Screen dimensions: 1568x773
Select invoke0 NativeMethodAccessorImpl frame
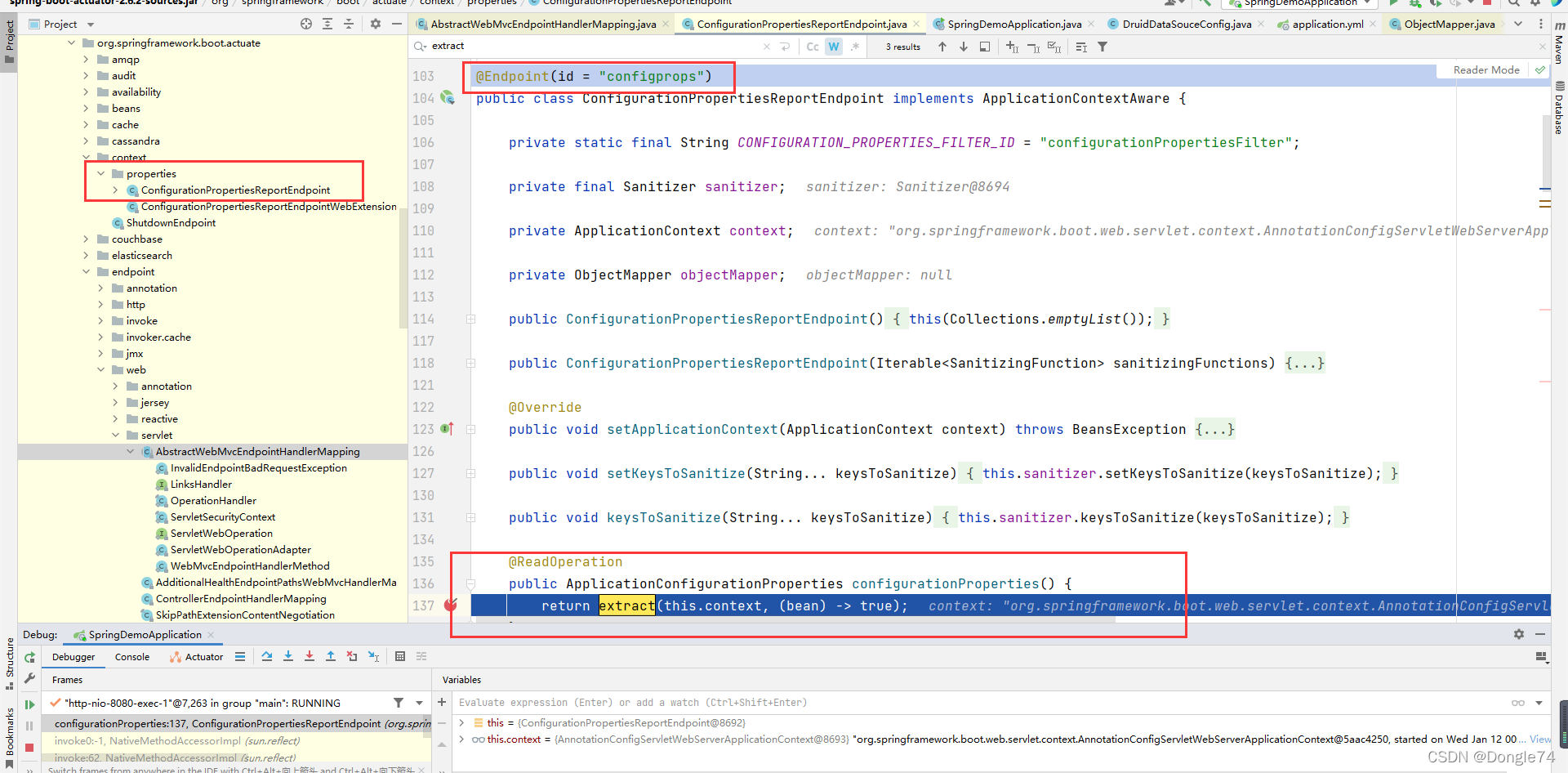pos(177,741)
